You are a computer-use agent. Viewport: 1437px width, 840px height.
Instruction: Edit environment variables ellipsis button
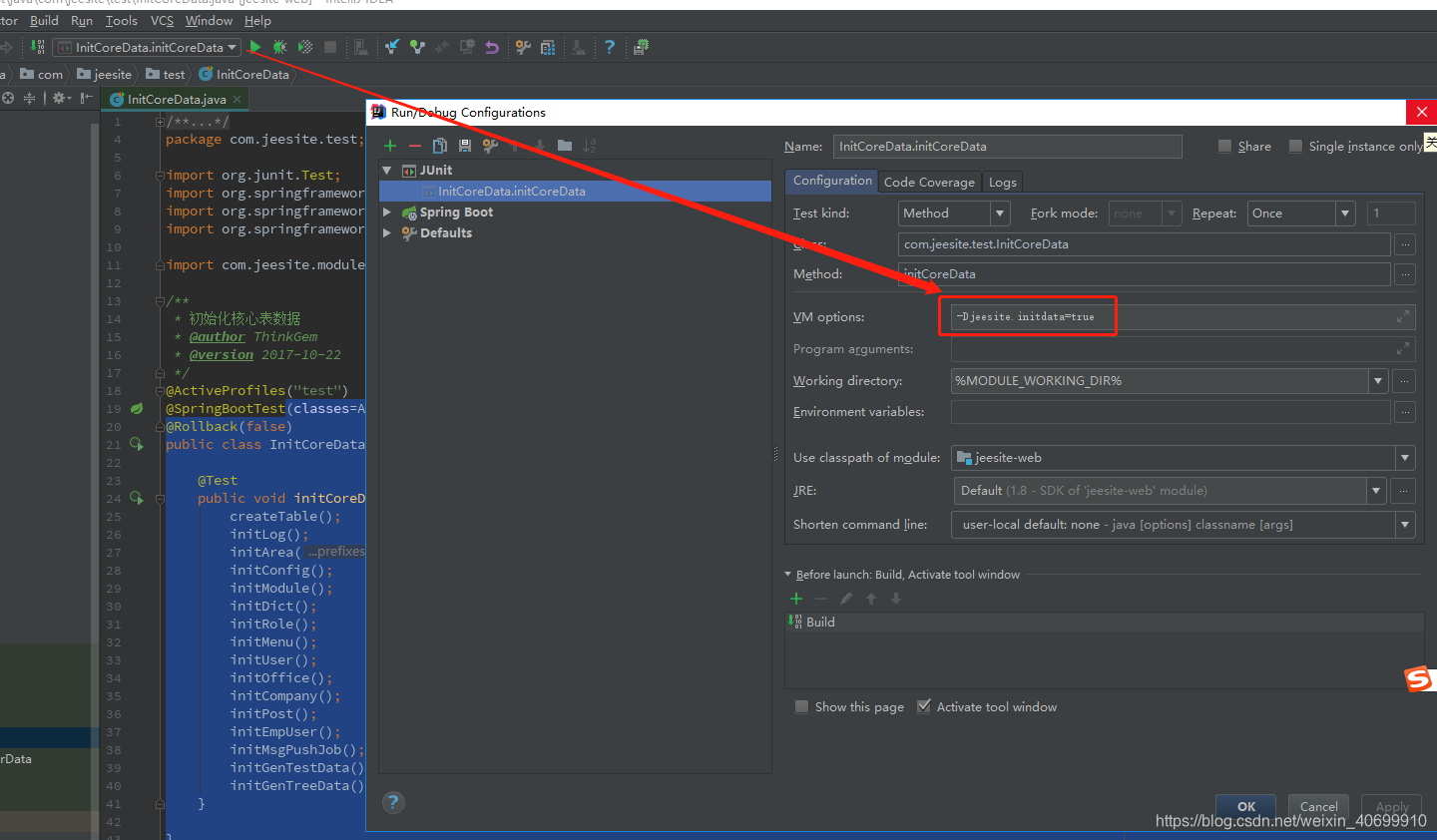click(1405, 411)
